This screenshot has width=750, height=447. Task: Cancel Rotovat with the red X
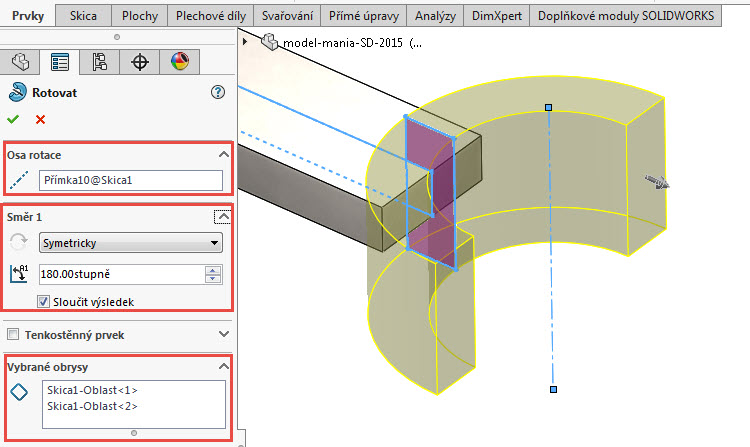tap(40, 119)
